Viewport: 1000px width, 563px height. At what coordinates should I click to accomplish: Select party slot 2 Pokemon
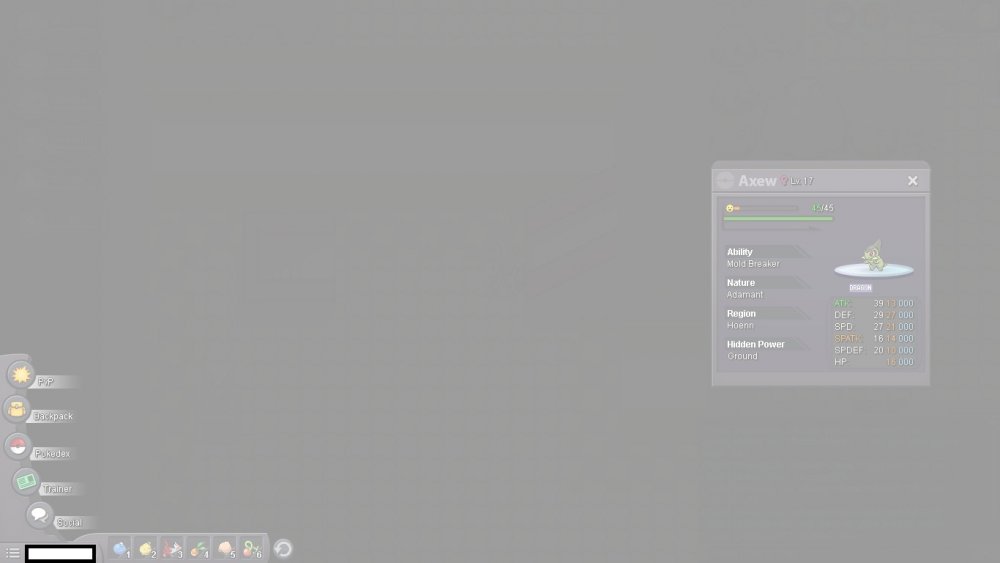coord(146,548)
